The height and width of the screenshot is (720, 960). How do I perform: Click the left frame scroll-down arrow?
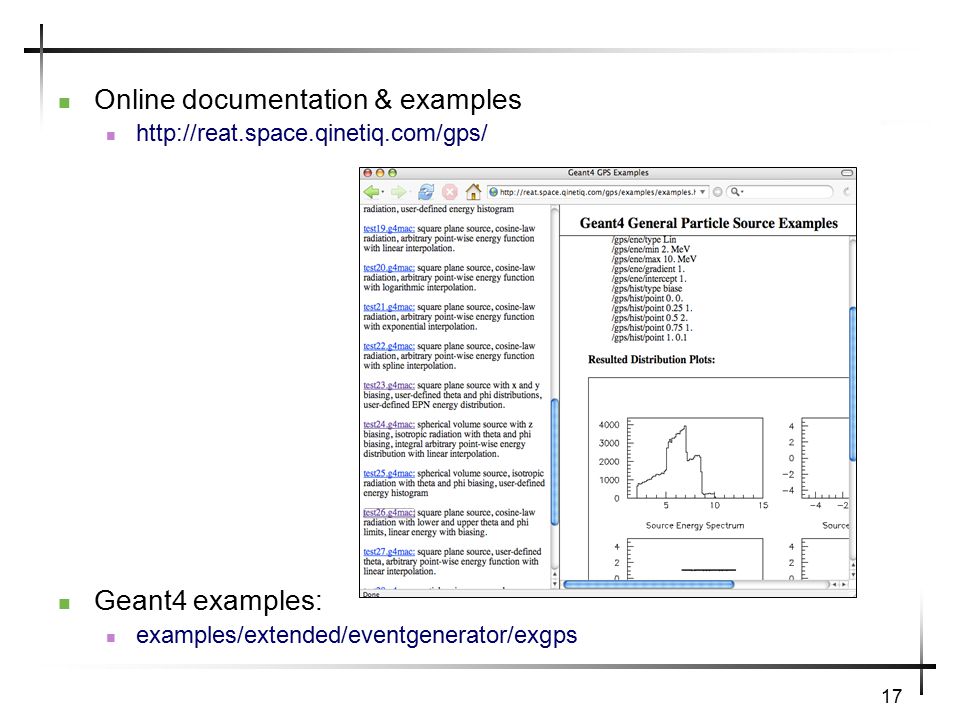[555, 584]
